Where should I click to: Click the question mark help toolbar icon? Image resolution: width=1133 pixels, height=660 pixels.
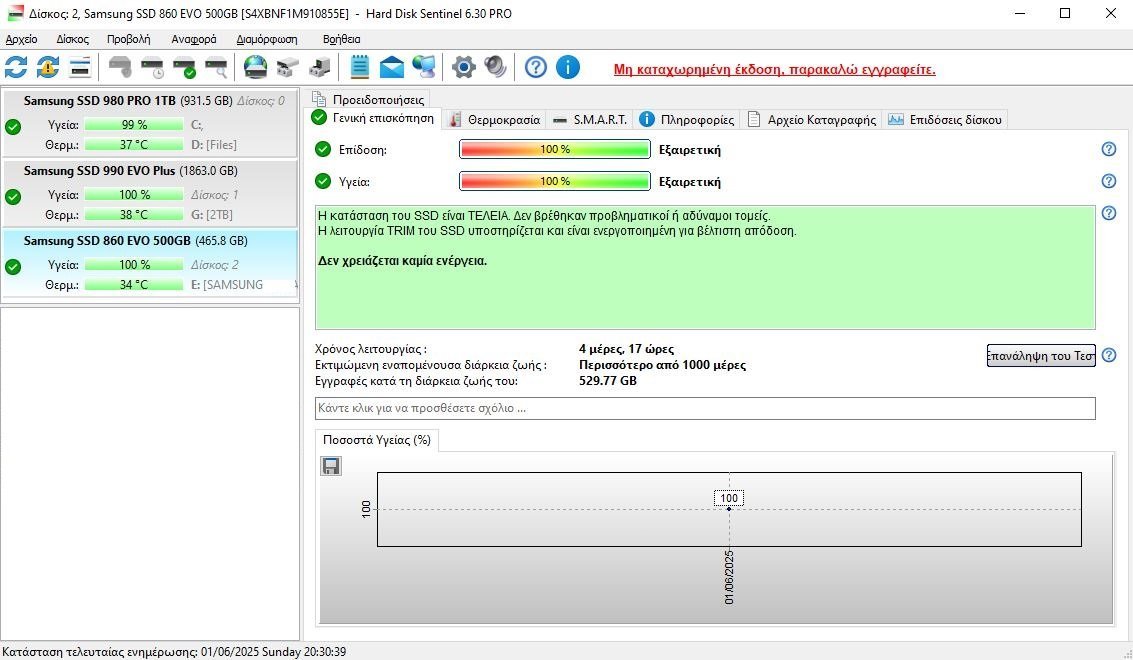(535, 67)
